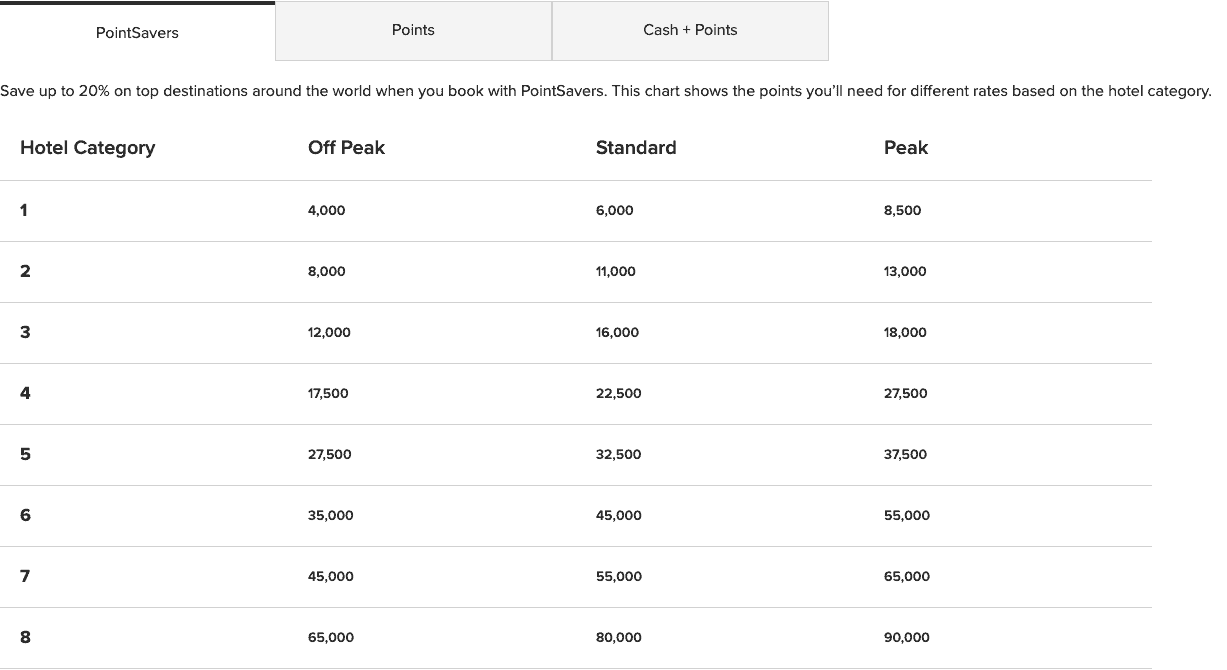Click the 8,500 Peak value for Category 1

tap(902, 211)
